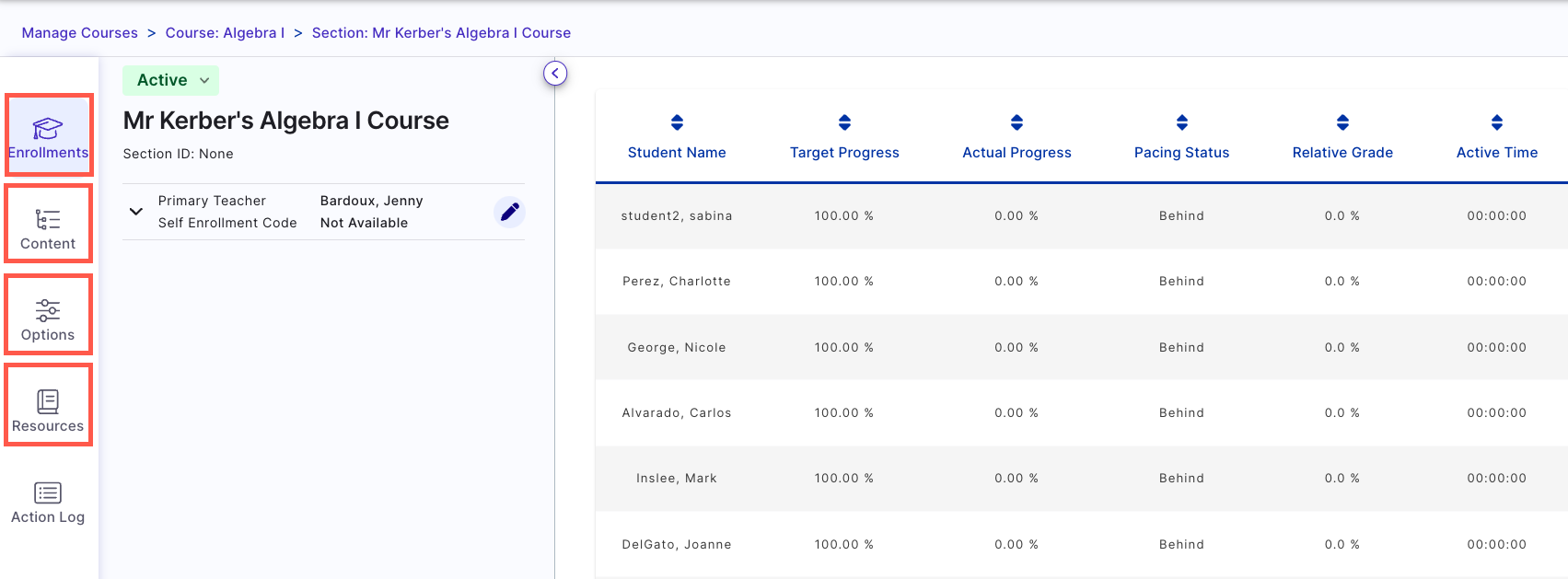Click the "Primary Teacher" label
Viewport: 1568px width, 579px height.
[x=212, y=201]
